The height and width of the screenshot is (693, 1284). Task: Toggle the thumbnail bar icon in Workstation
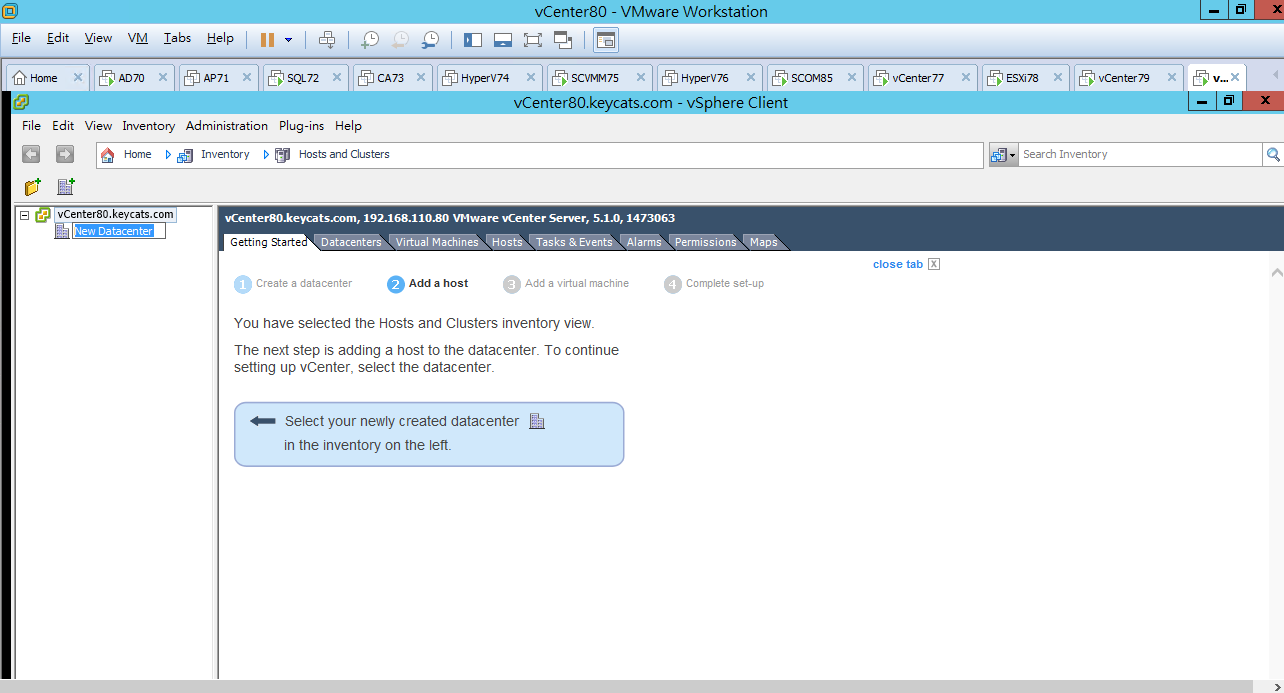click(503, 40)
